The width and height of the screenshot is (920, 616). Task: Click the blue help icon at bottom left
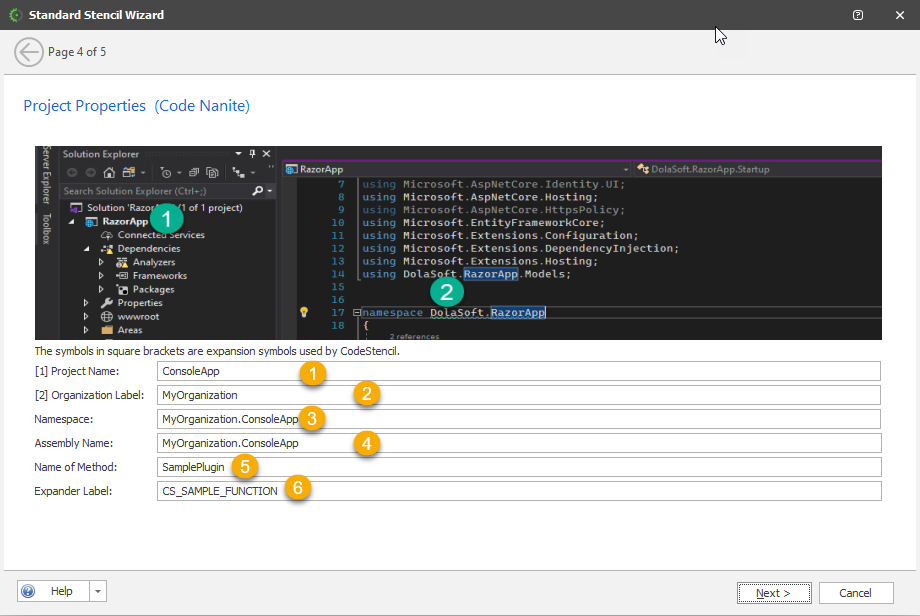28,592
